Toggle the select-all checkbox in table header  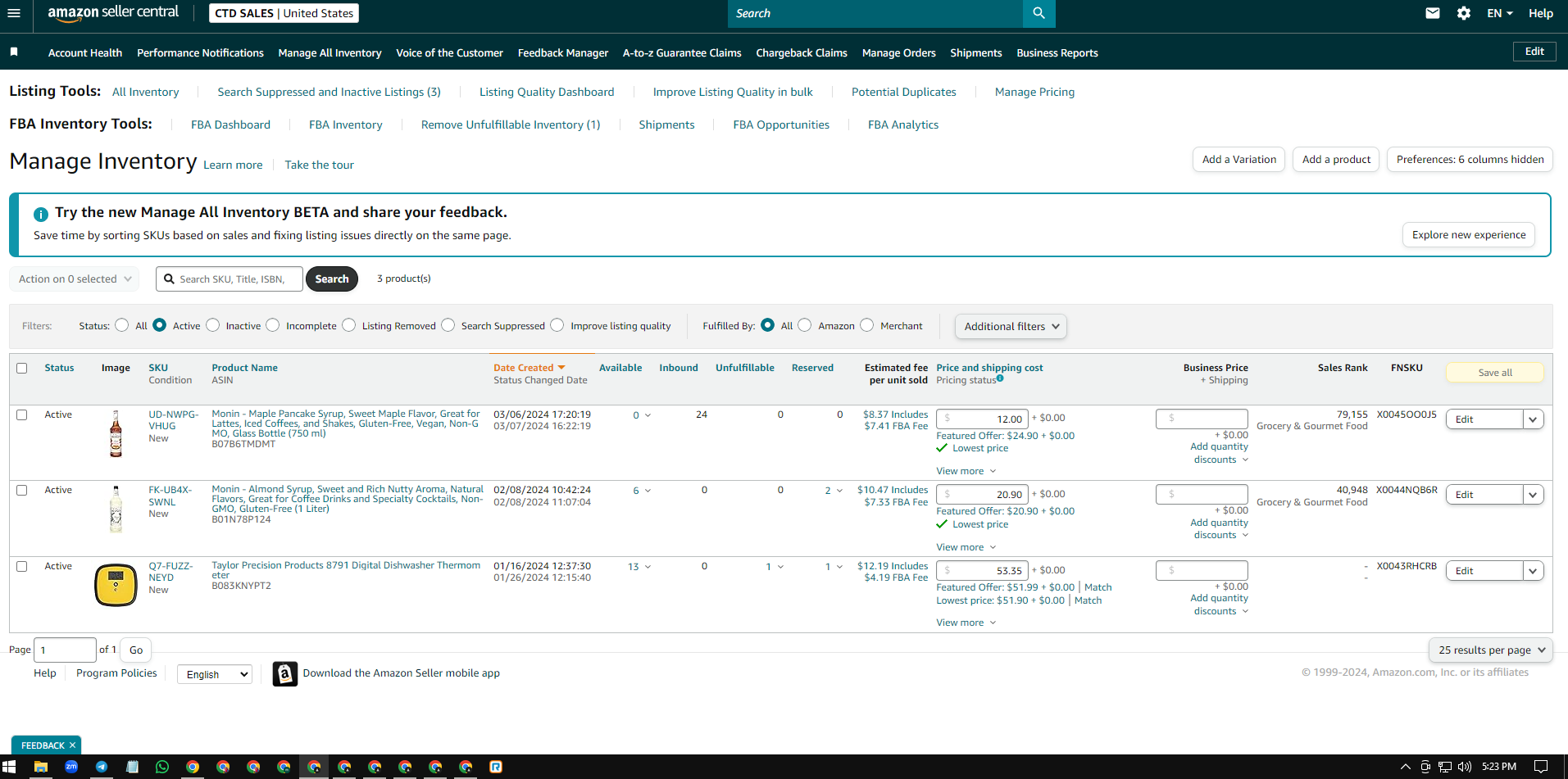(22, 368)
